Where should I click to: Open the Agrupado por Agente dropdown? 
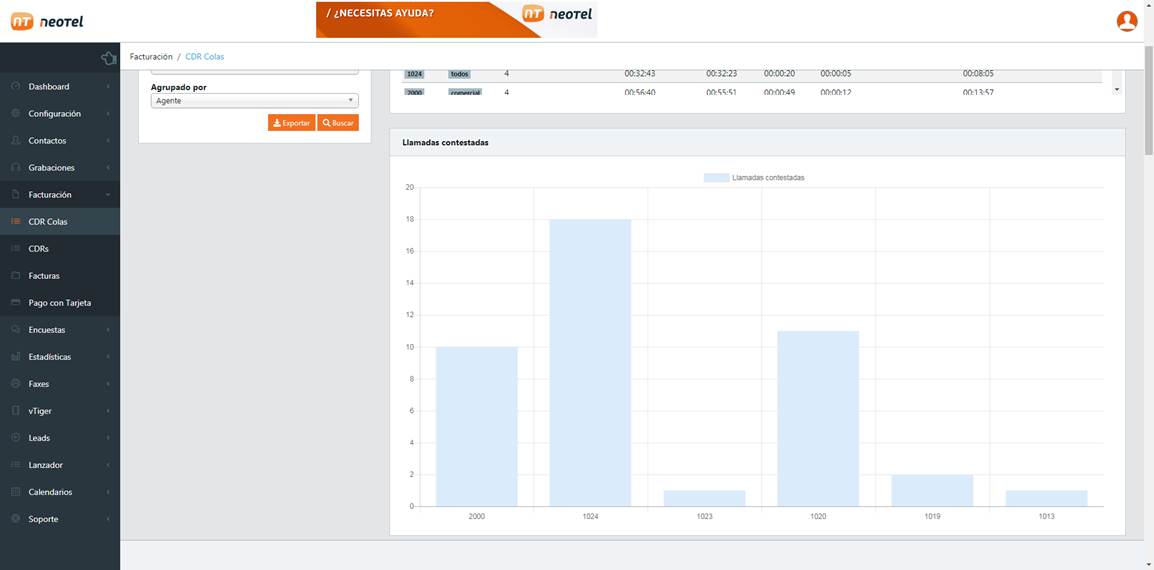[x=254, y=101]
